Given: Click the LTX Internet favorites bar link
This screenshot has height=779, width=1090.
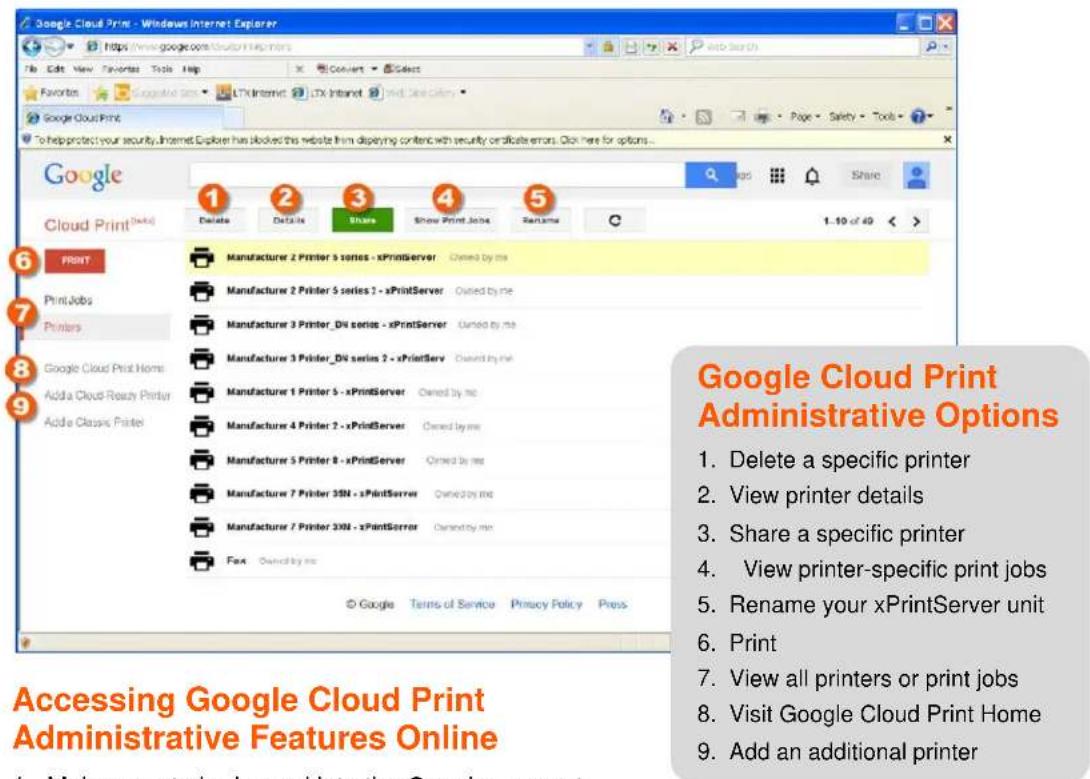Looking at the screenshot, I should point(251,92).
